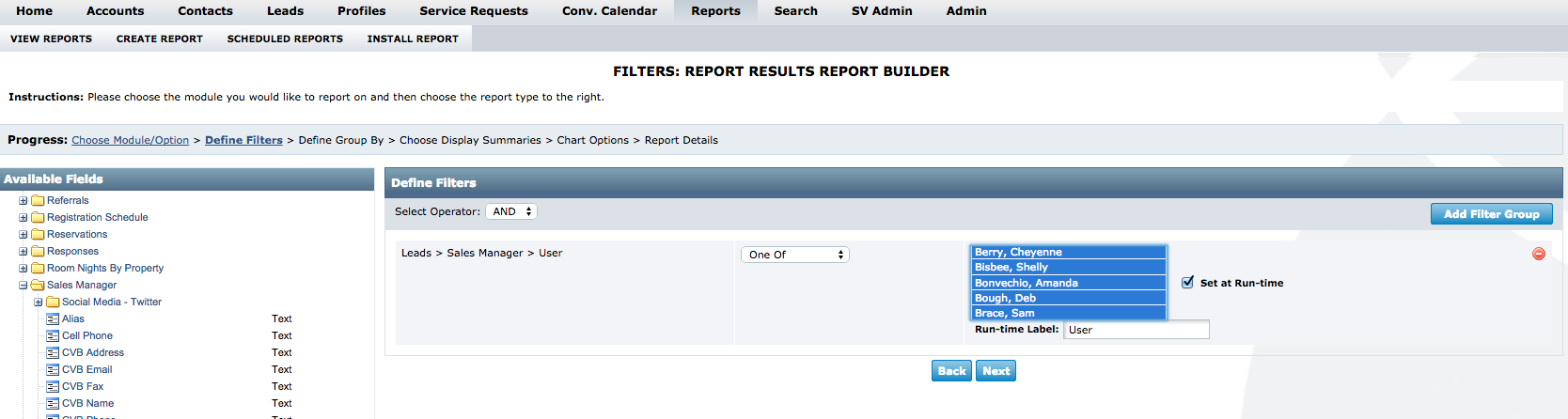Follow the Define Filters progress link
1568x419 pixels.
point(243,140)
